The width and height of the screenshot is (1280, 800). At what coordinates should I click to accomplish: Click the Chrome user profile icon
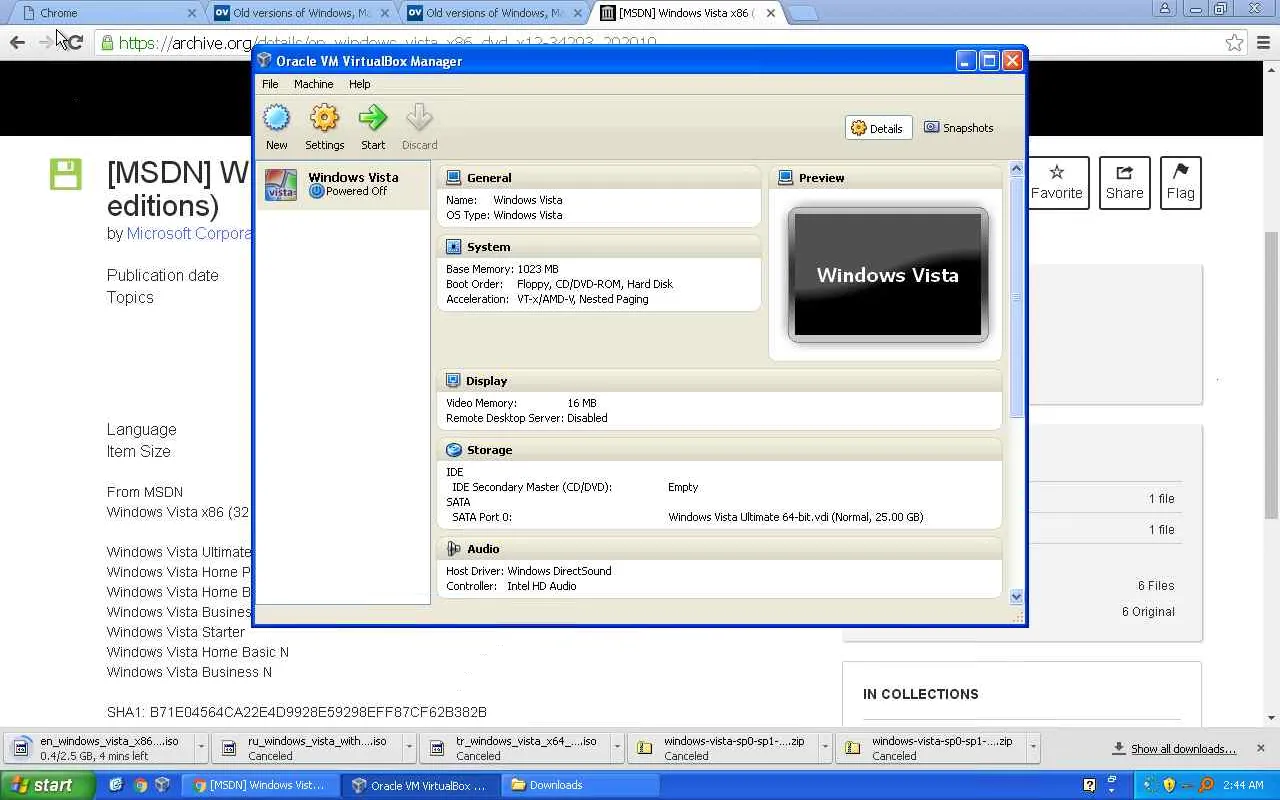click(1164, 9)
